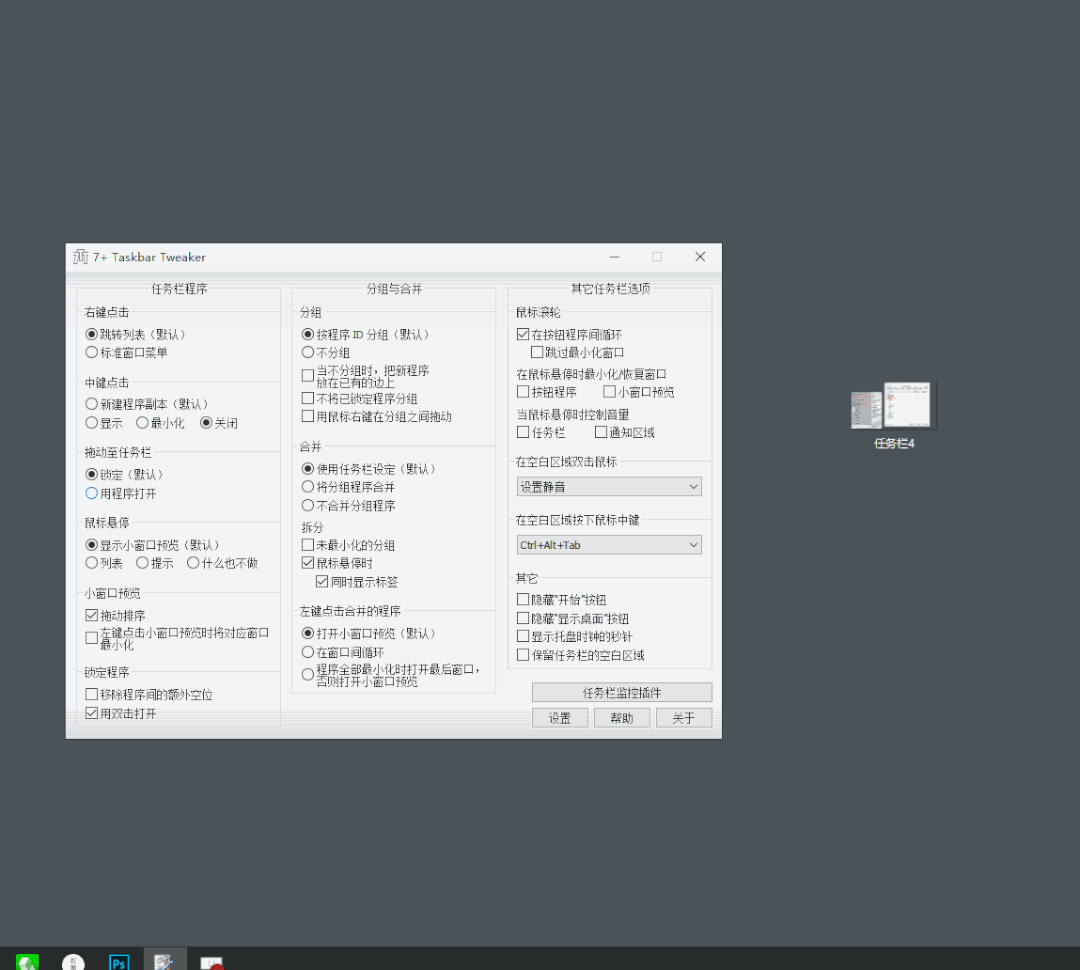Select the 标准窗口菜单 radio button
This screenshot has height=970, width=1080.
(x=92, y=352)
